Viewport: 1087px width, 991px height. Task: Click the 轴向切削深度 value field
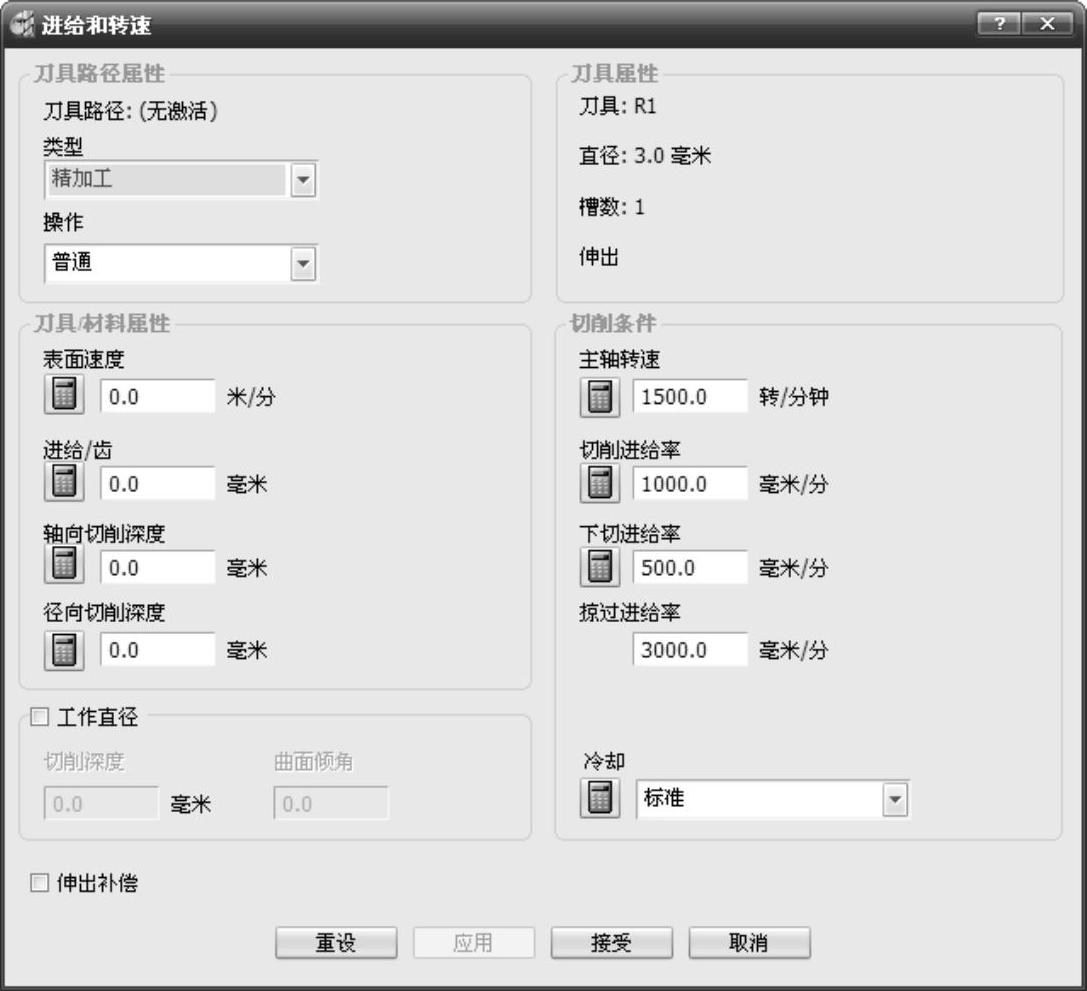pos(158,568)
